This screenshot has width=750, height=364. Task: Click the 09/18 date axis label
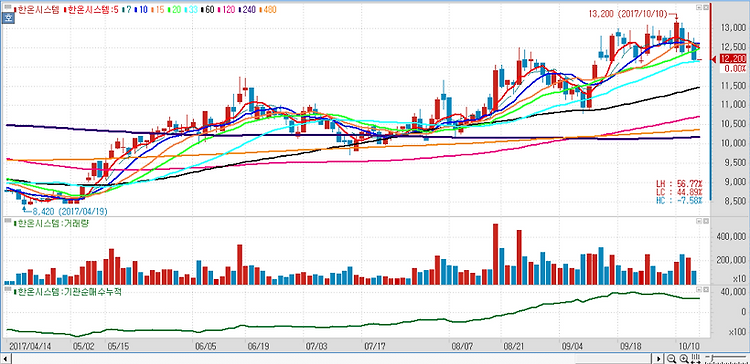click(630, 345)
